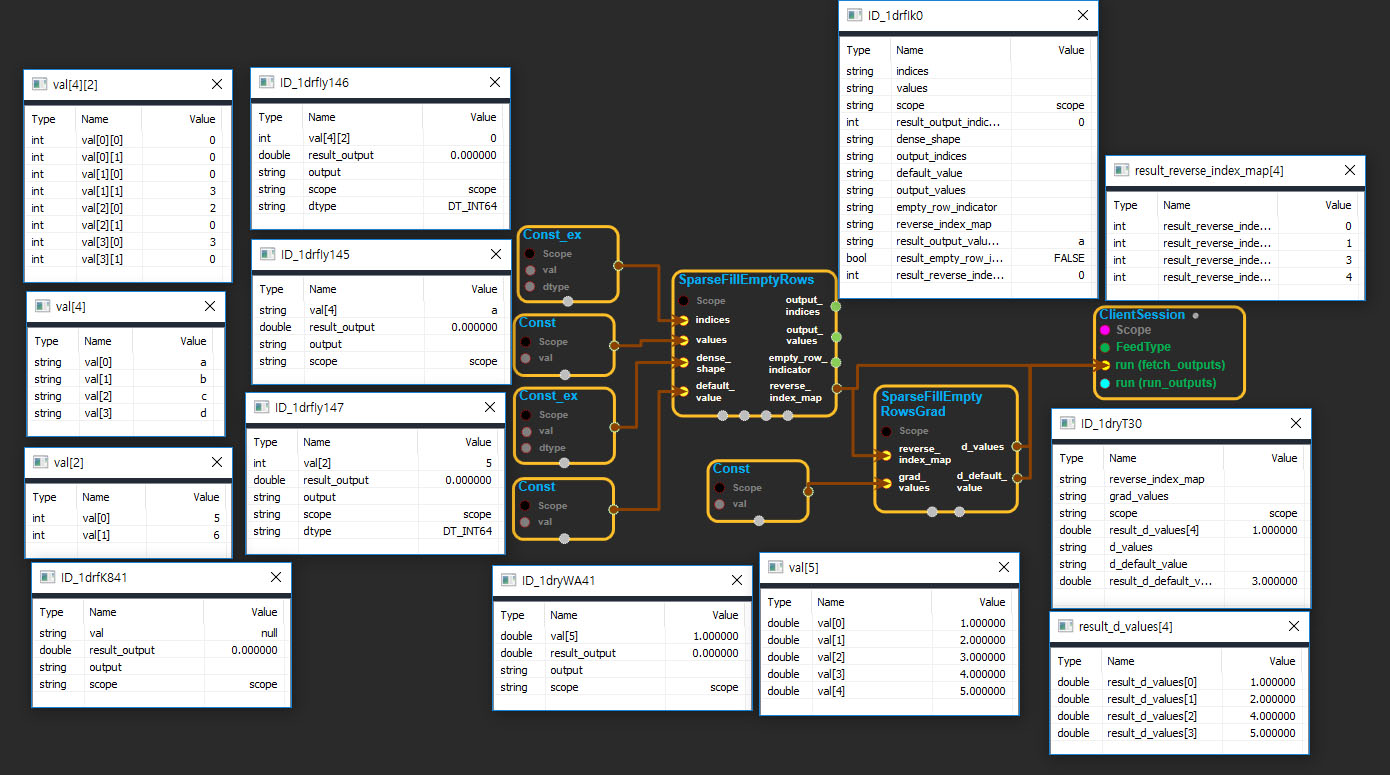This screenshot has width=1390, height=775.
Task: Click the Scope pin on SparseFillEmptyRows node
Action: click(x=684, y=301)
